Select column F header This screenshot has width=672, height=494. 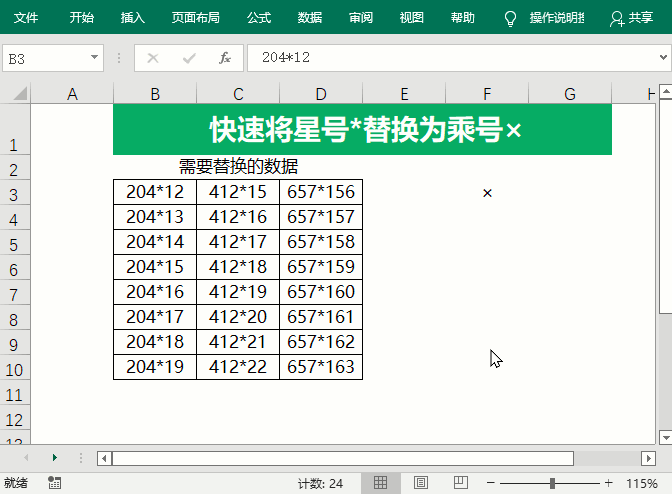coord(487,93)
